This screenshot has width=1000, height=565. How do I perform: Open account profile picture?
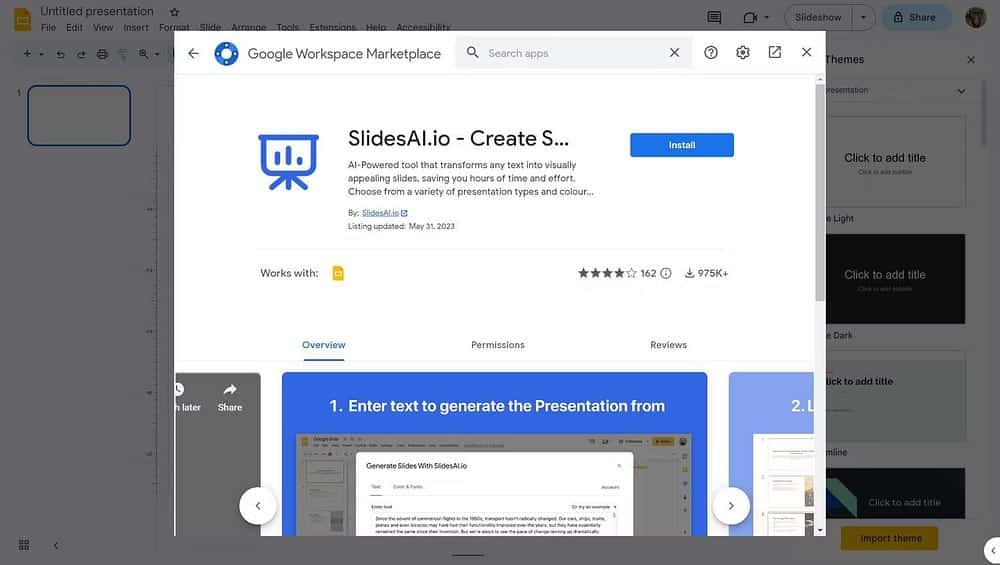(x=975, y=17)
